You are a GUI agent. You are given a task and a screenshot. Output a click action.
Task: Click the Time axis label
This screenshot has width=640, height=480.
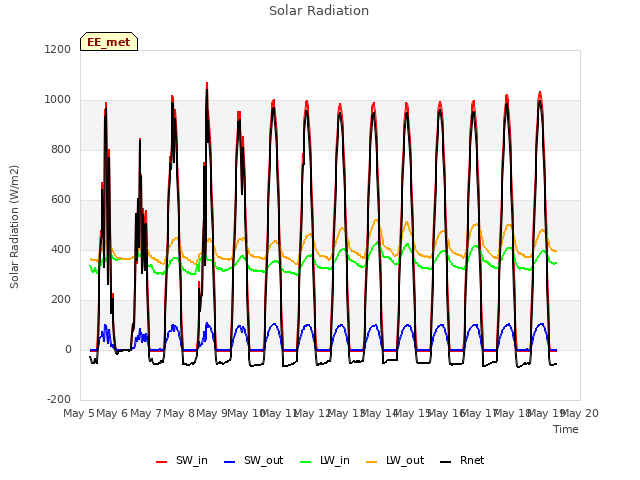coord(566,429)
